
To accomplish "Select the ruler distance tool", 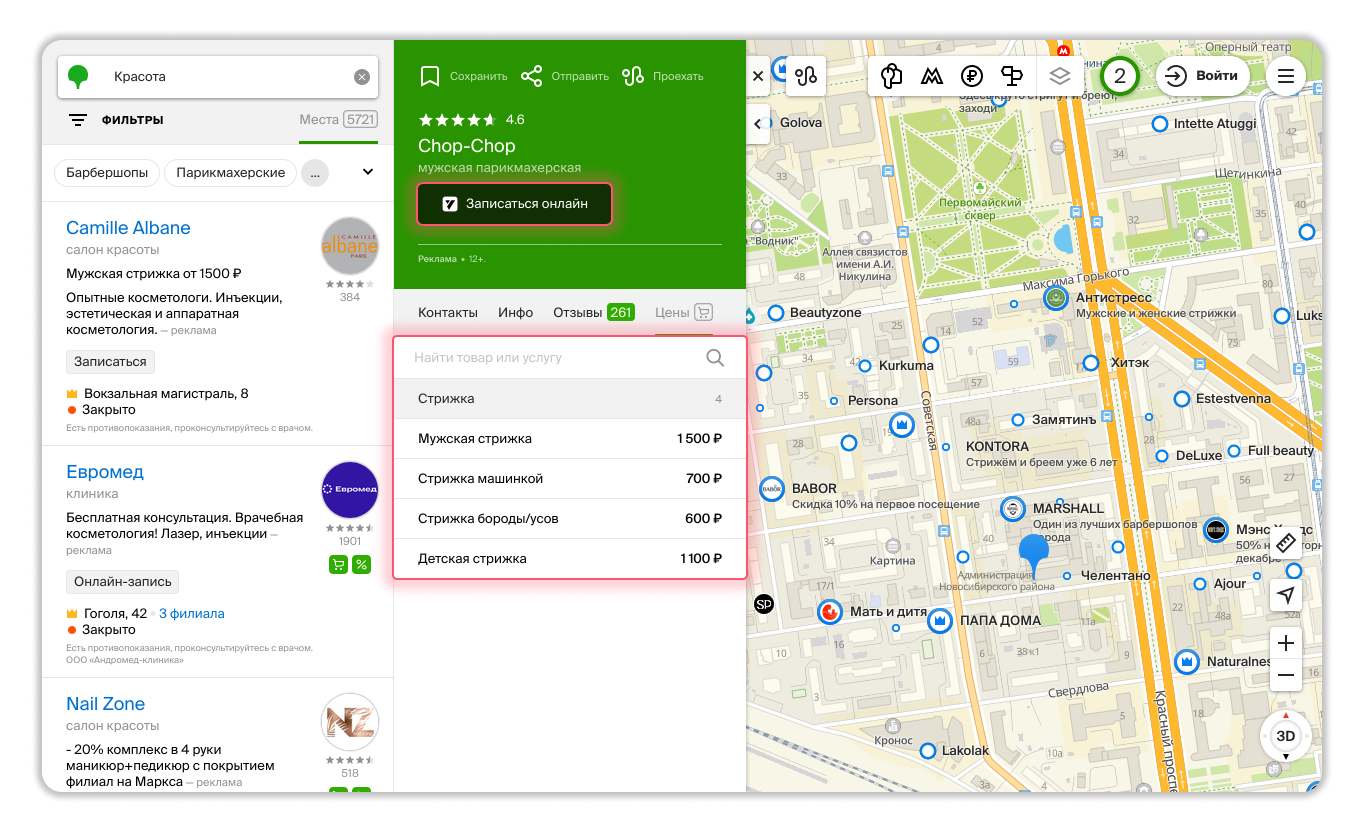I will (1286, 545).
